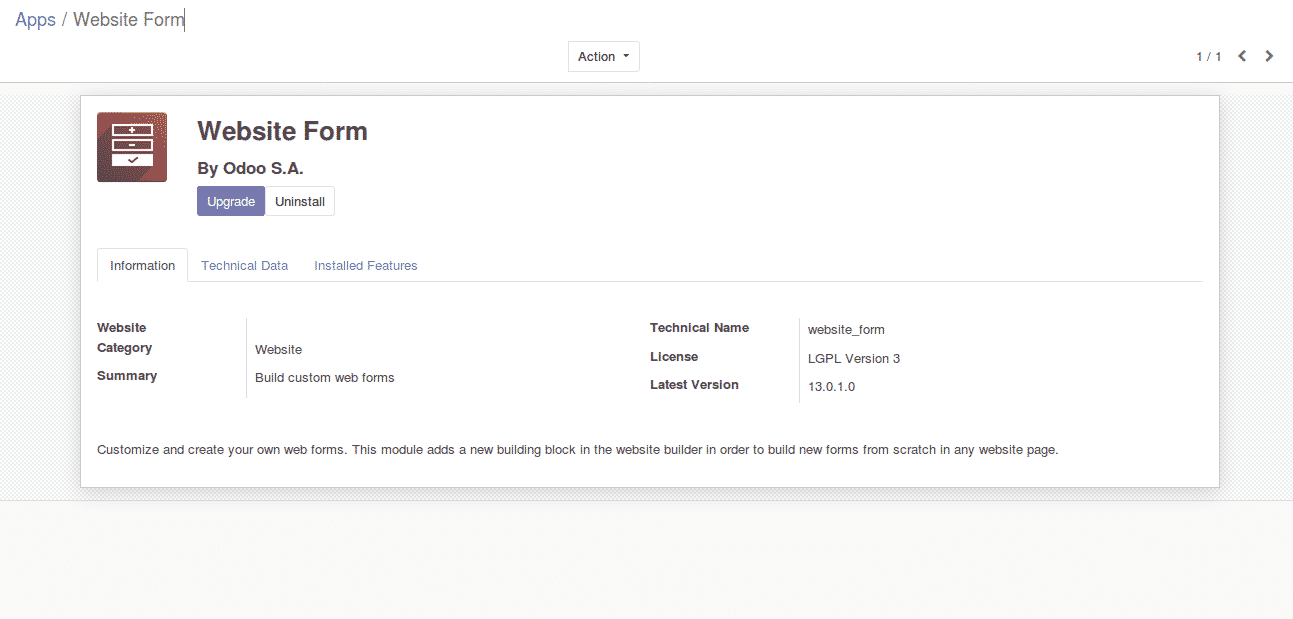Click the Website Form breadcrumb text
This screenshot has height=619, width=1293.
(x=128, y=20)
